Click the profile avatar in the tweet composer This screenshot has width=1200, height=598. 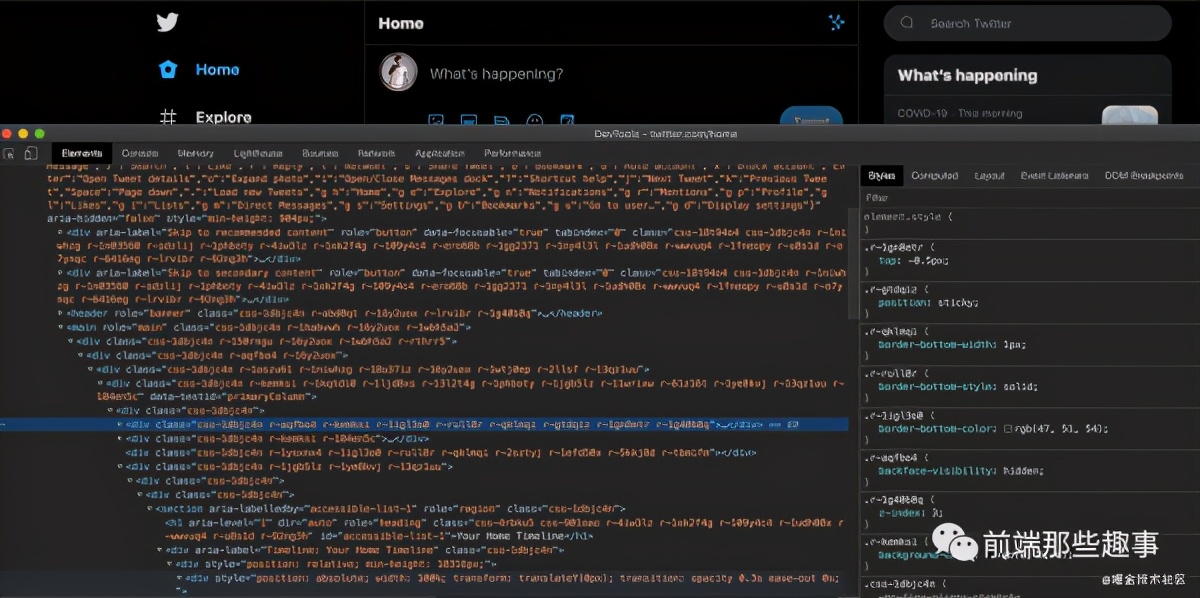coord(398,73)
